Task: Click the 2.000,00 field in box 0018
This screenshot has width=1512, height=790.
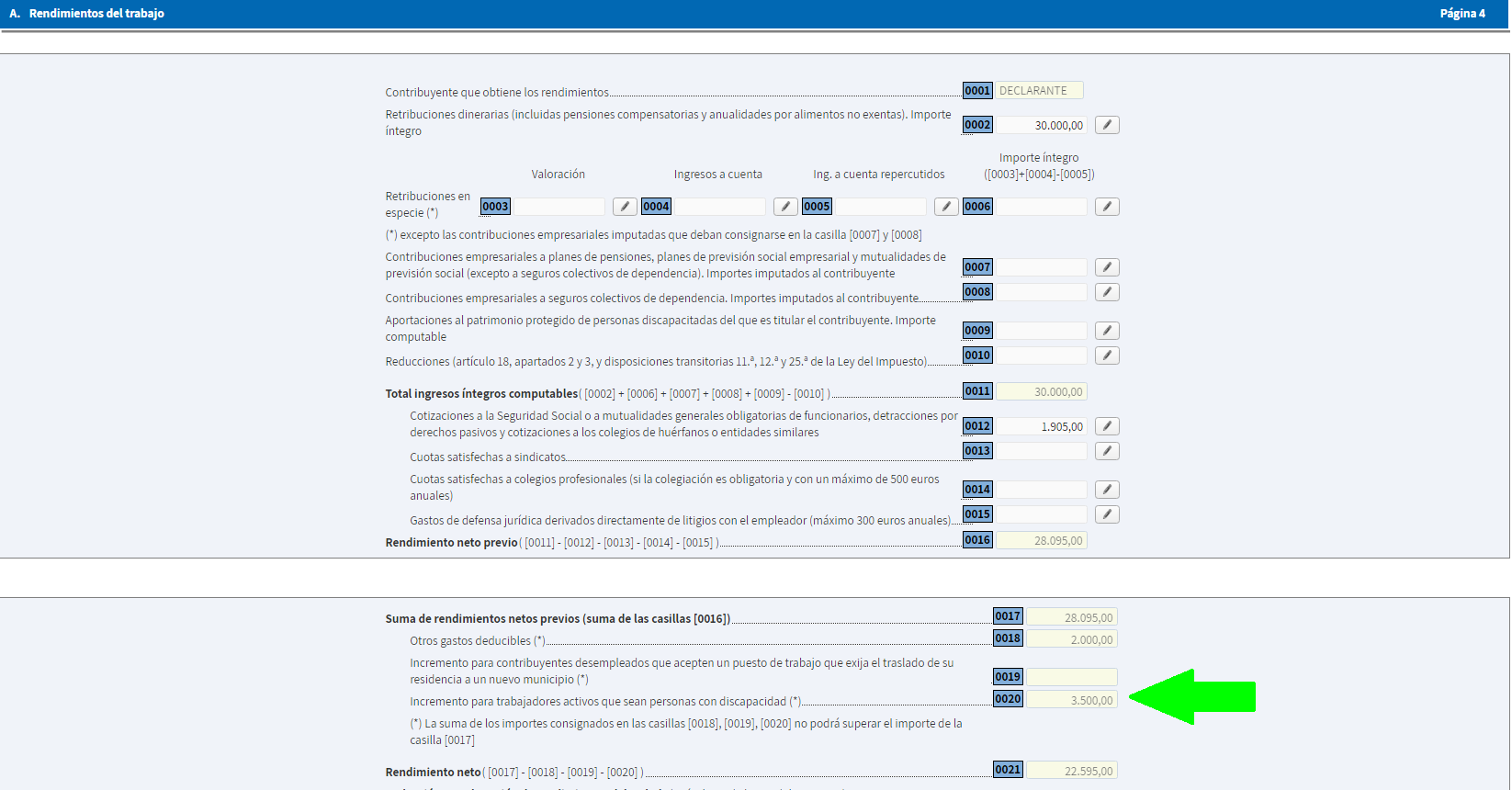Action: (x=1071, y=639)
